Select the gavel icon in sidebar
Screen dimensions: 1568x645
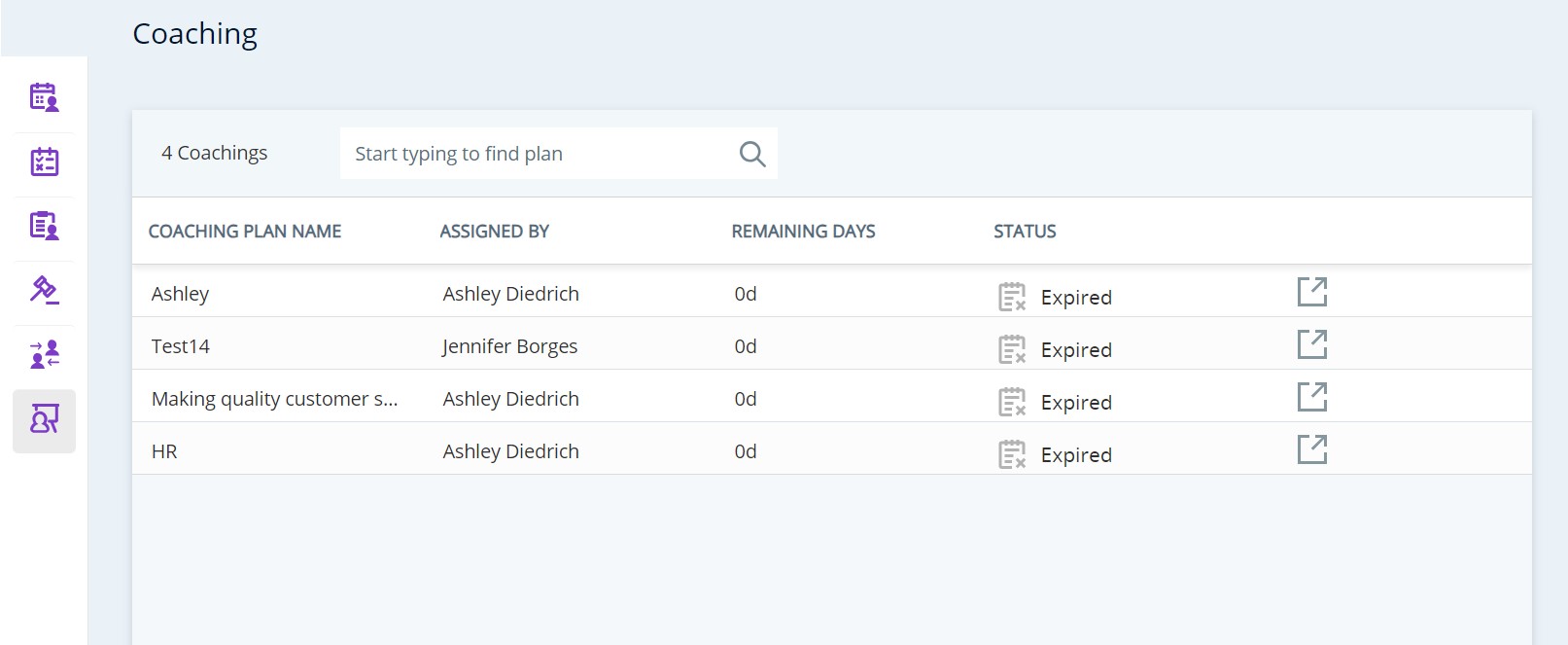44,290
